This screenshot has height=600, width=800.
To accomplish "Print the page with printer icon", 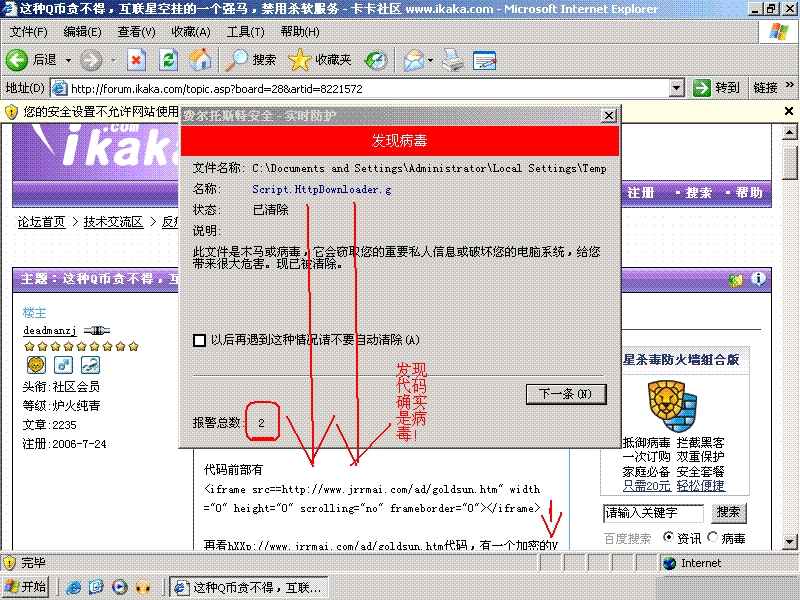I will pos(453,60).
